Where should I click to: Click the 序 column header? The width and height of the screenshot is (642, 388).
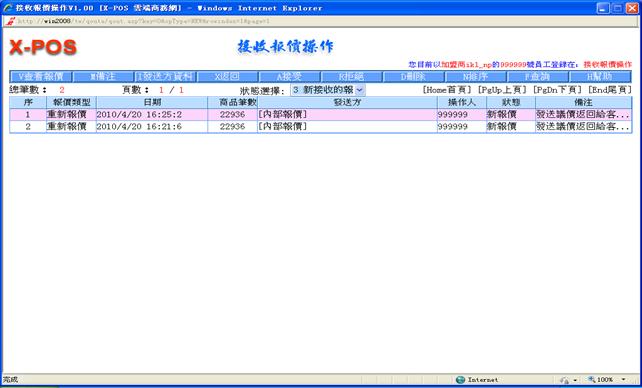28,102
